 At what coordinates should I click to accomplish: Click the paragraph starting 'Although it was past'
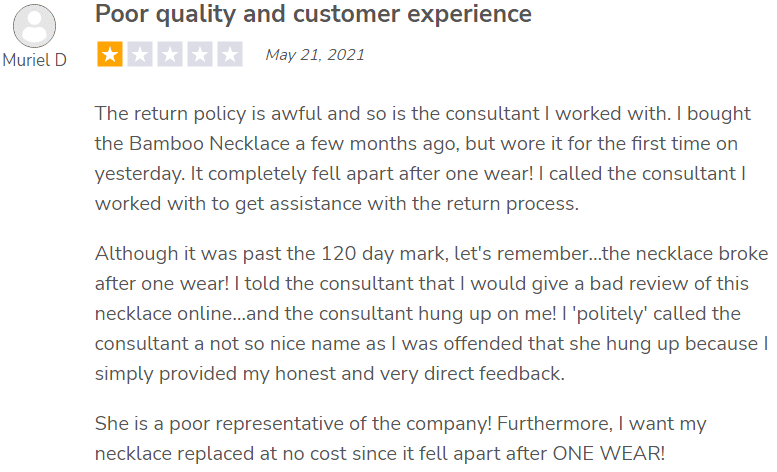[x=431, y=314]
